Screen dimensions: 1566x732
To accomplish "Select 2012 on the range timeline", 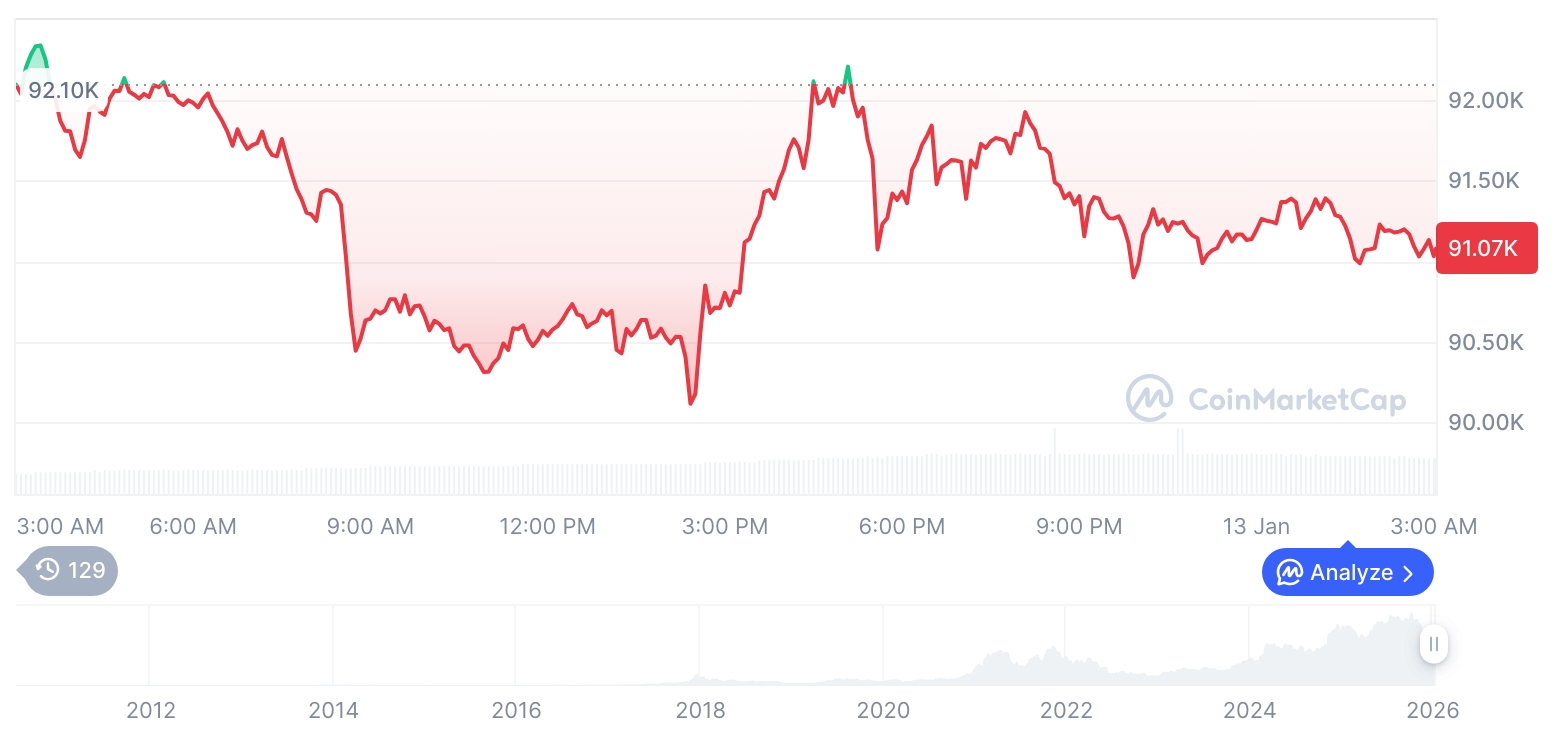I will (x=151, y=710).
